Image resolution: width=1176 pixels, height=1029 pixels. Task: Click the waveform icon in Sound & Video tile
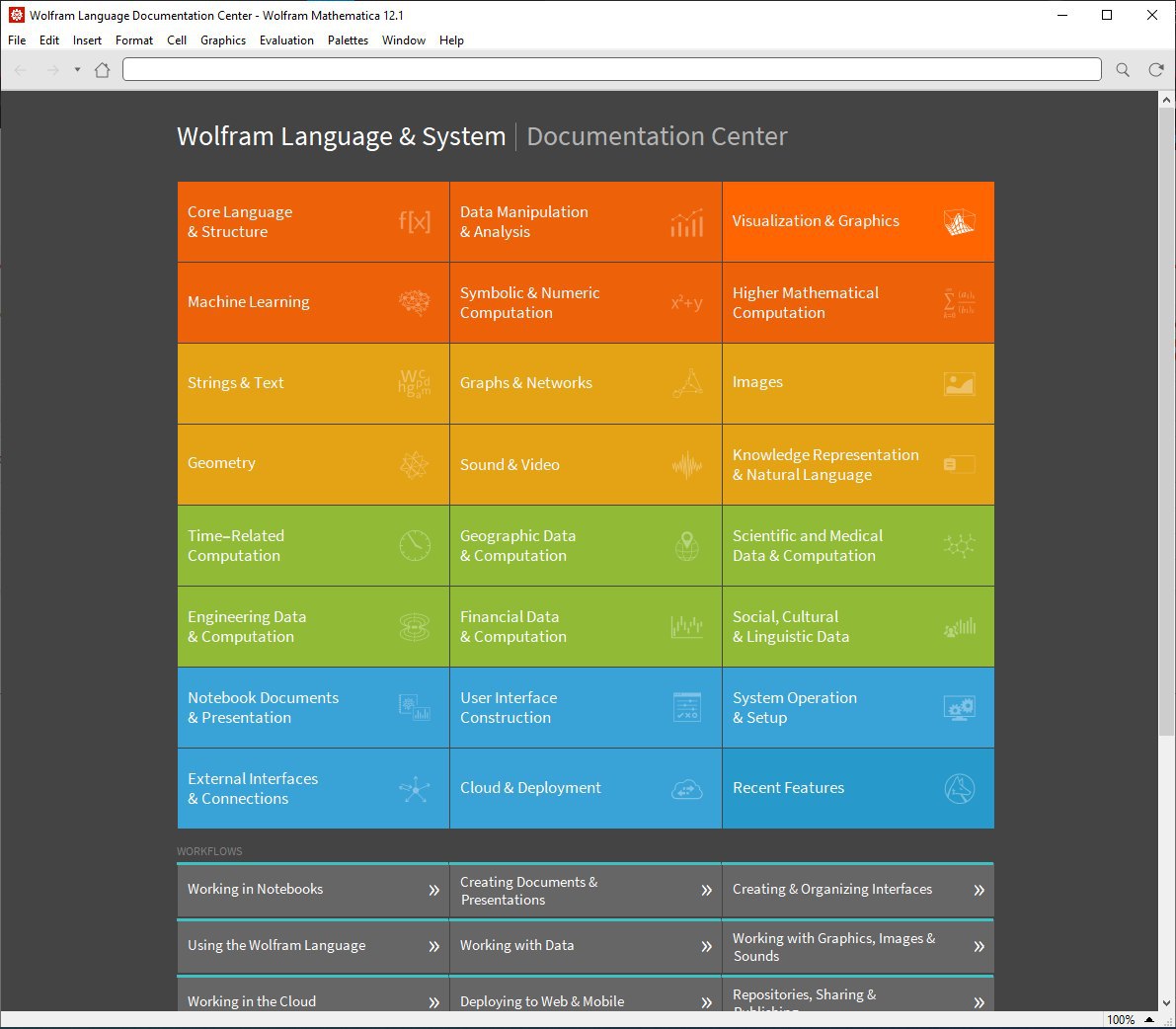pyautogui.click(x=687, y=465)
